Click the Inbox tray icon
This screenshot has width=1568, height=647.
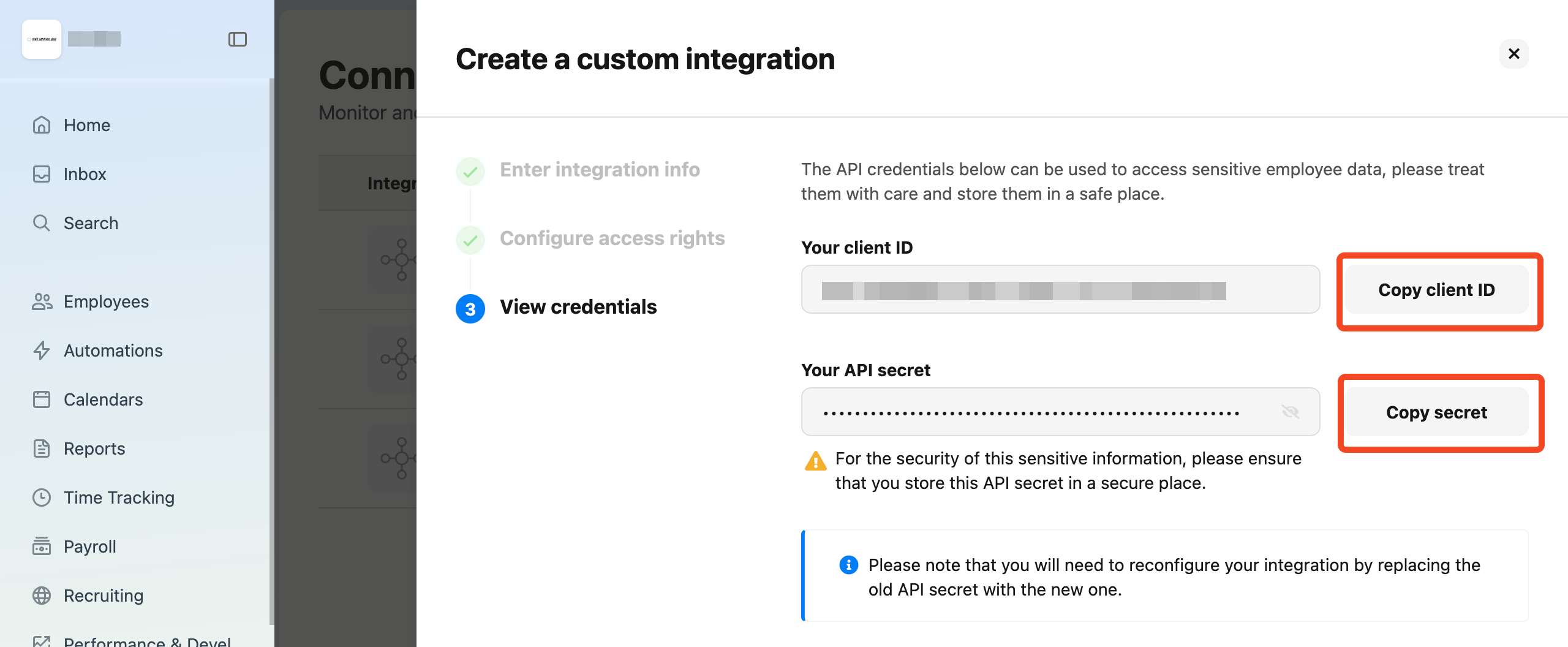pos(42,174)
